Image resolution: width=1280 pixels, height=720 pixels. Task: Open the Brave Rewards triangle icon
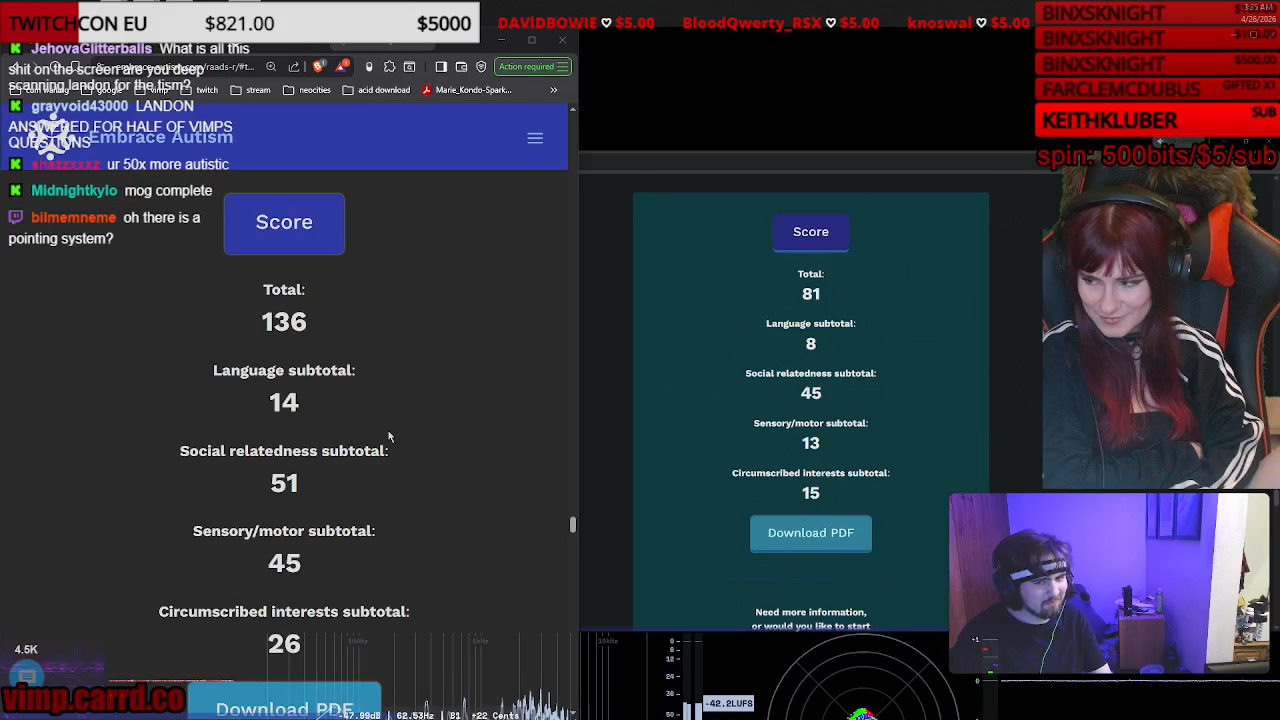[343, 67]
